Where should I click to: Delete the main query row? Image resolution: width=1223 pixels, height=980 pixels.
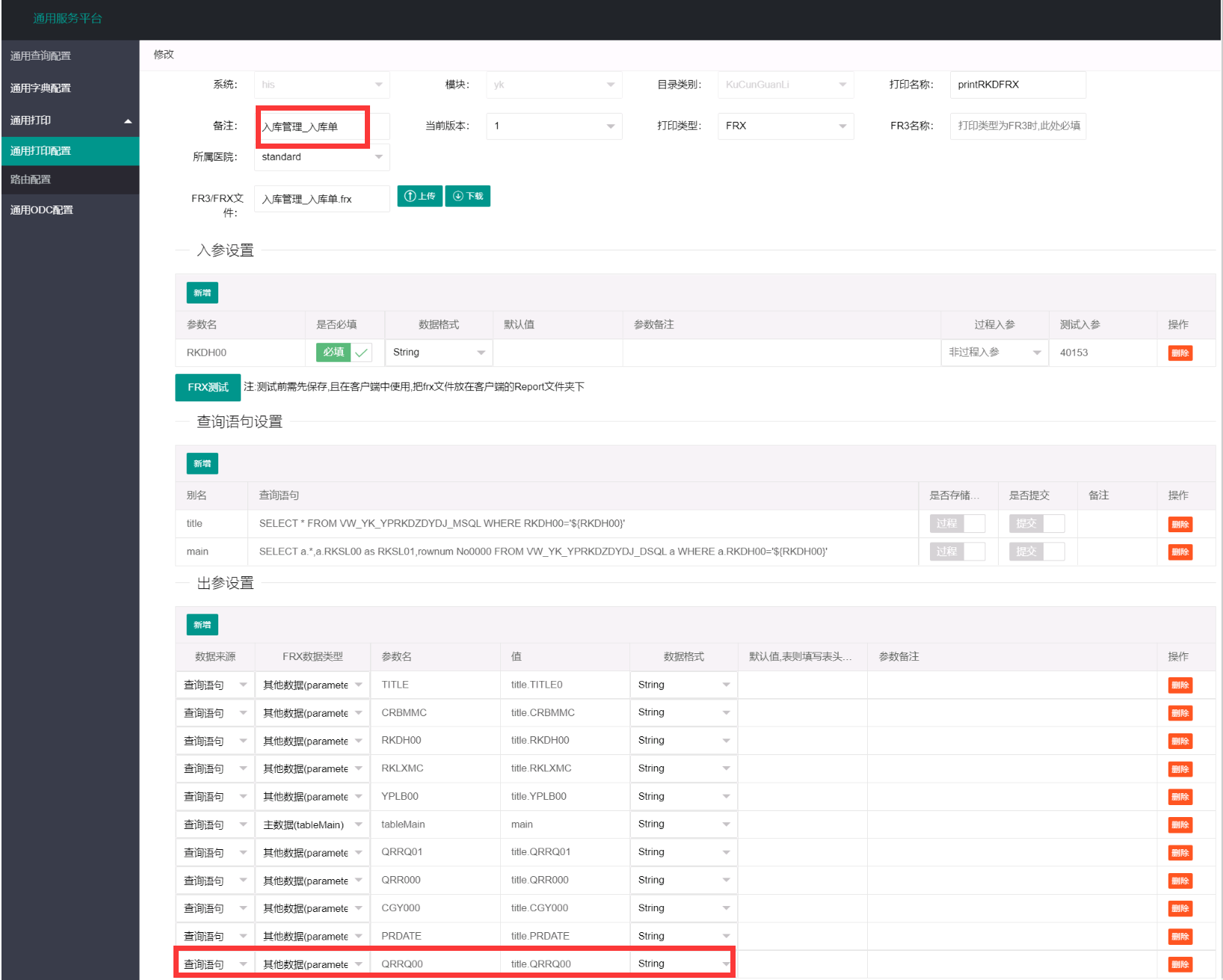point(1180,552)
